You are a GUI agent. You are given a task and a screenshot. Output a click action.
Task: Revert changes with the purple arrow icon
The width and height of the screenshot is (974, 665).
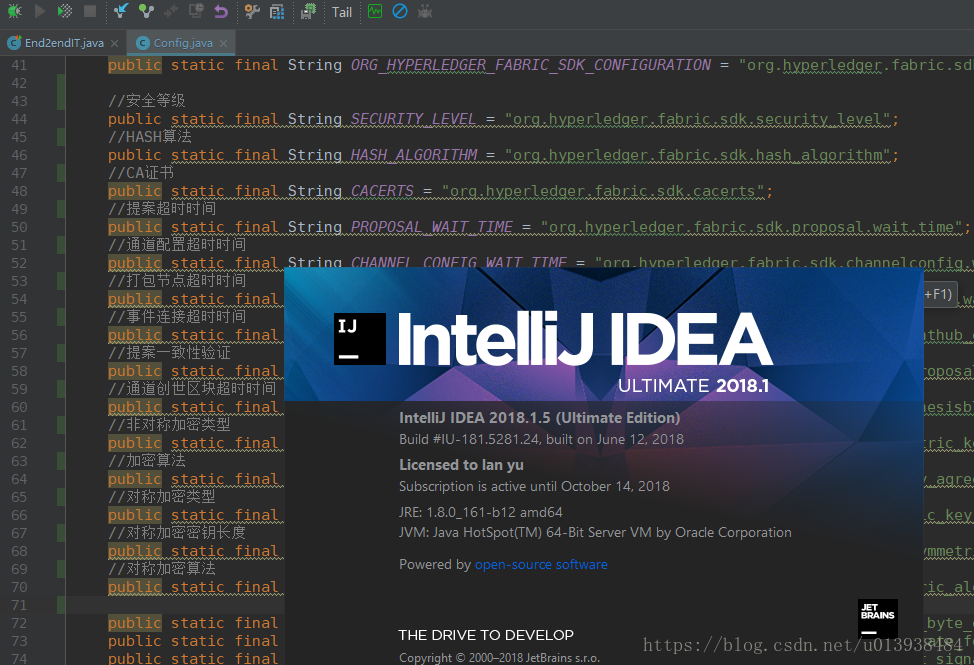(x=221, y=11)
